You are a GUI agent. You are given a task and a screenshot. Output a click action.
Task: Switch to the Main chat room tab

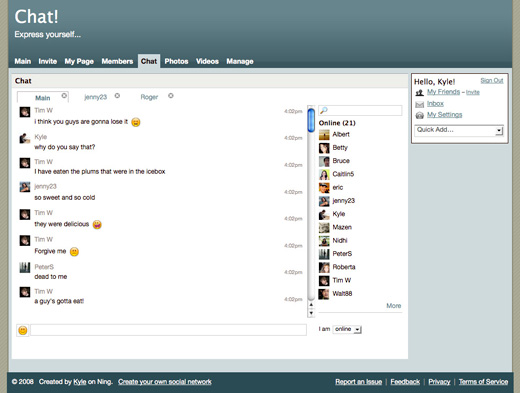click(43, 98)
